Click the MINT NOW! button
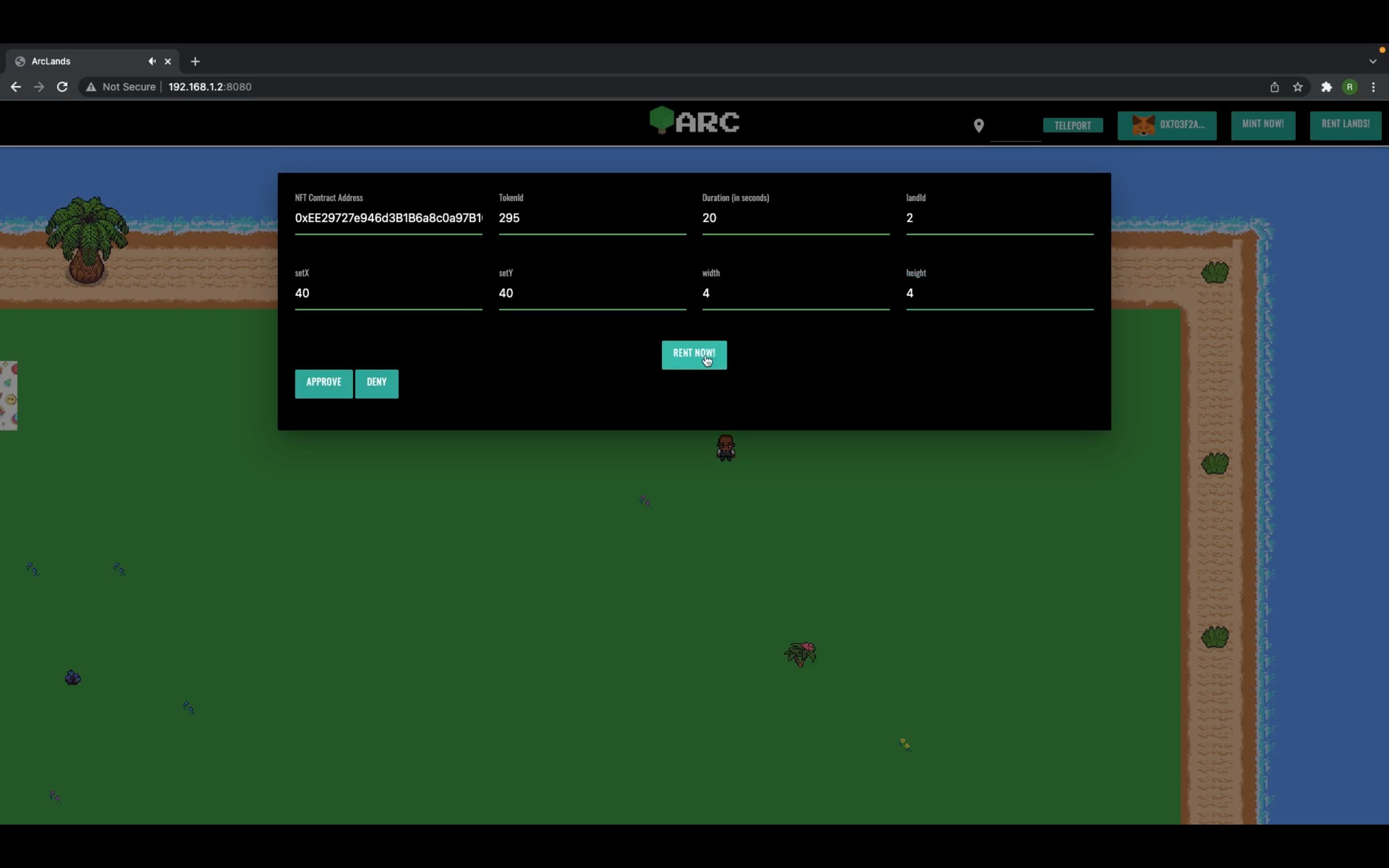The height and width of the screenshot is (868, 1389). click(x=1263, y=125)
